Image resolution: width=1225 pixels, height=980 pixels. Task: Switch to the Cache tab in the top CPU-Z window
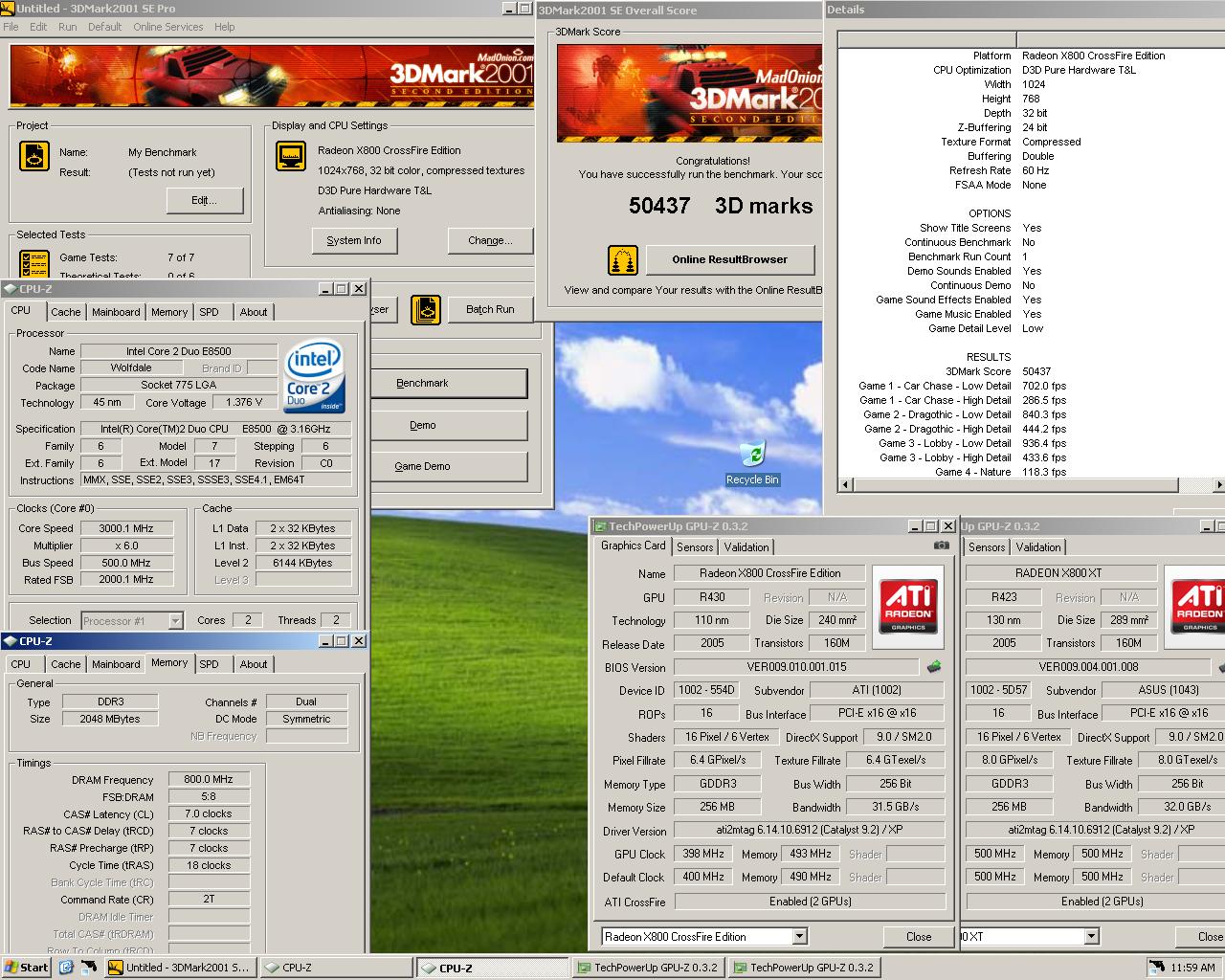(66, 312)
